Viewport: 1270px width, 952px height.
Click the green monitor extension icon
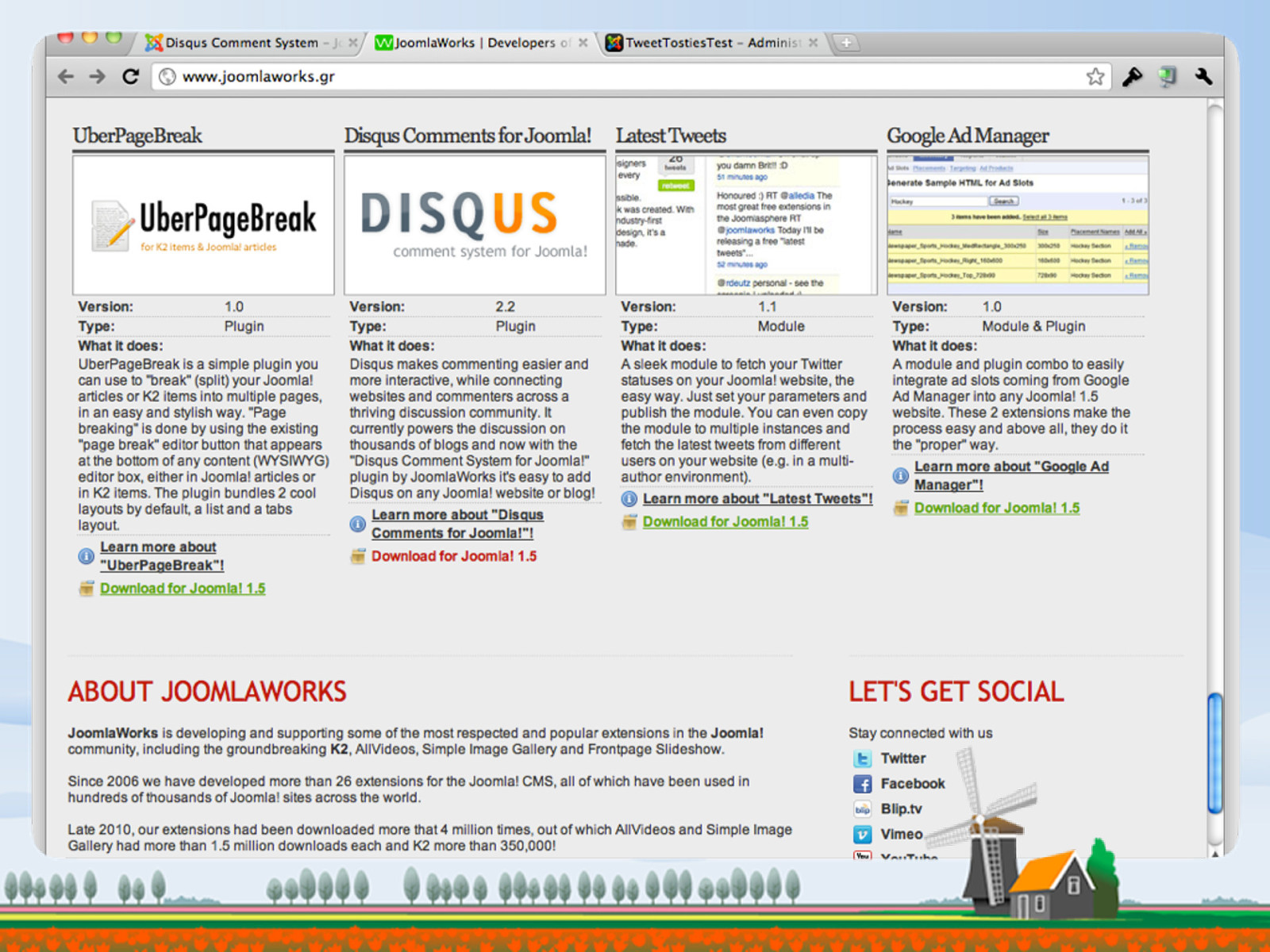(1168, 76)
